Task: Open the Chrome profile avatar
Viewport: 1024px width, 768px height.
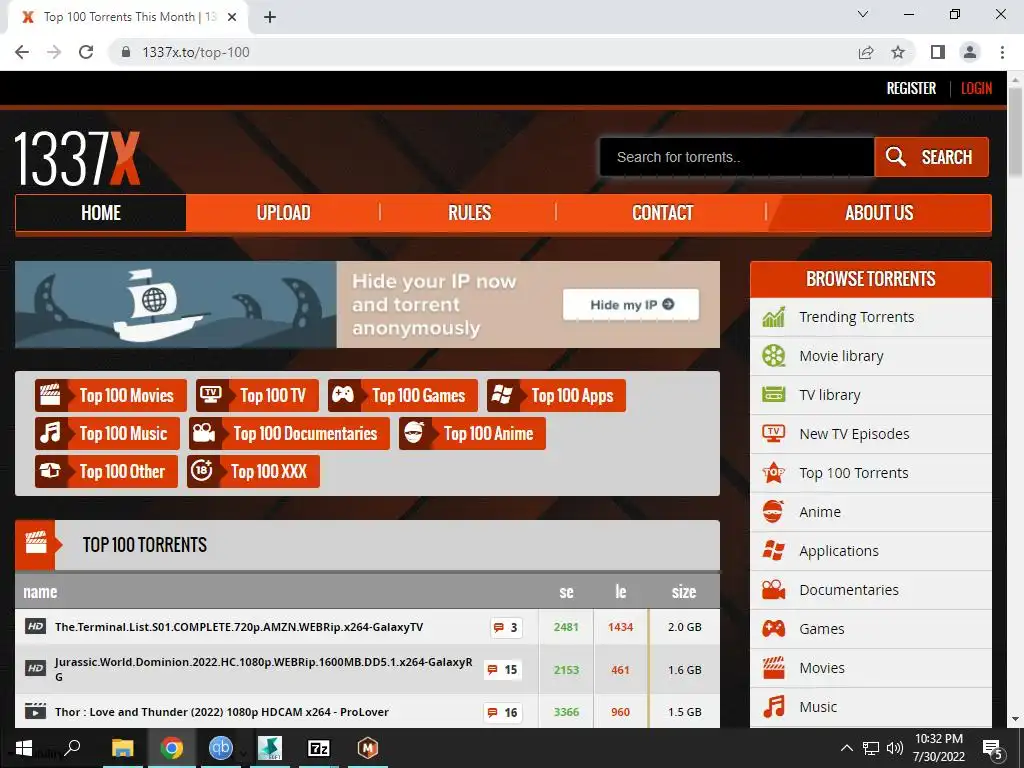Action: tap(970, 52)
